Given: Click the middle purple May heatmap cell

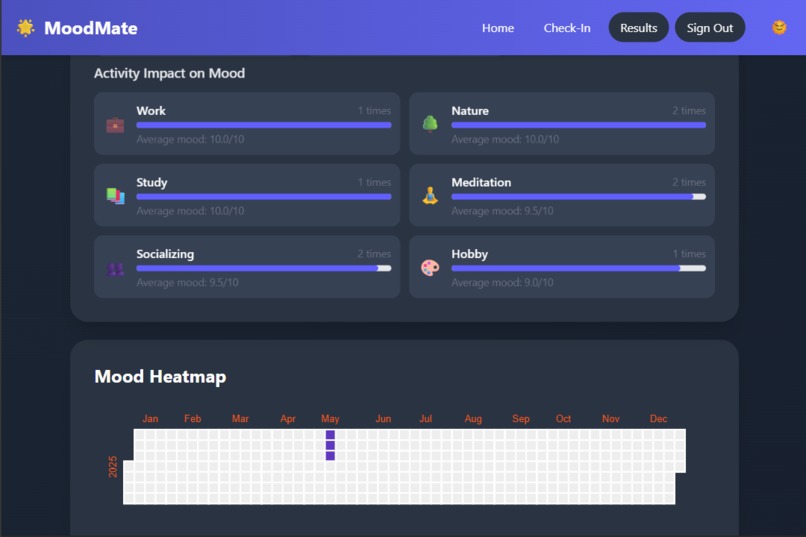Looking at the screenshot, I should pos(330,446).
